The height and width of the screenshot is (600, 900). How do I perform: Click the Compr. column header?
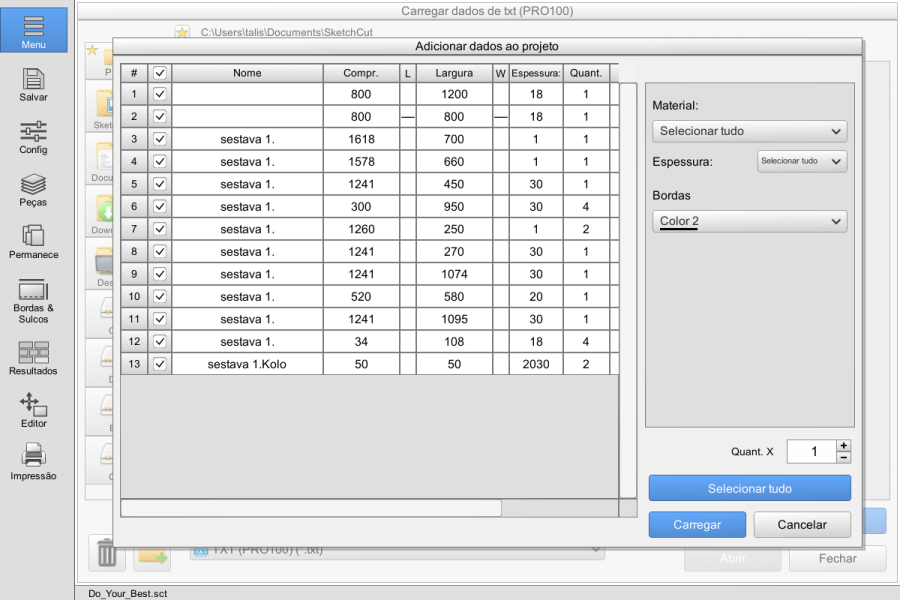pyautogui.click(x=361, y=73)
